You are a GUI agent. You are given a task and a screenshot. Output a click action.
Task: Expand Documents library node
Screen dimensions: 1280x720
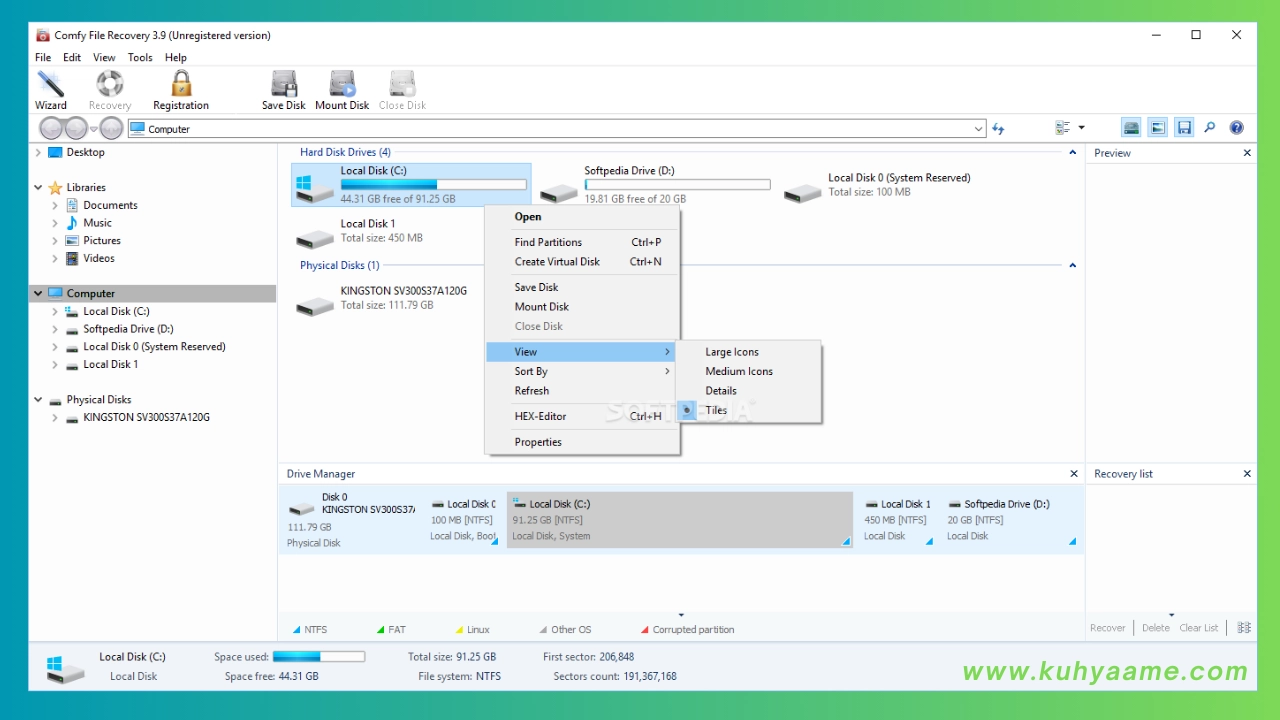tap(55, 205)
